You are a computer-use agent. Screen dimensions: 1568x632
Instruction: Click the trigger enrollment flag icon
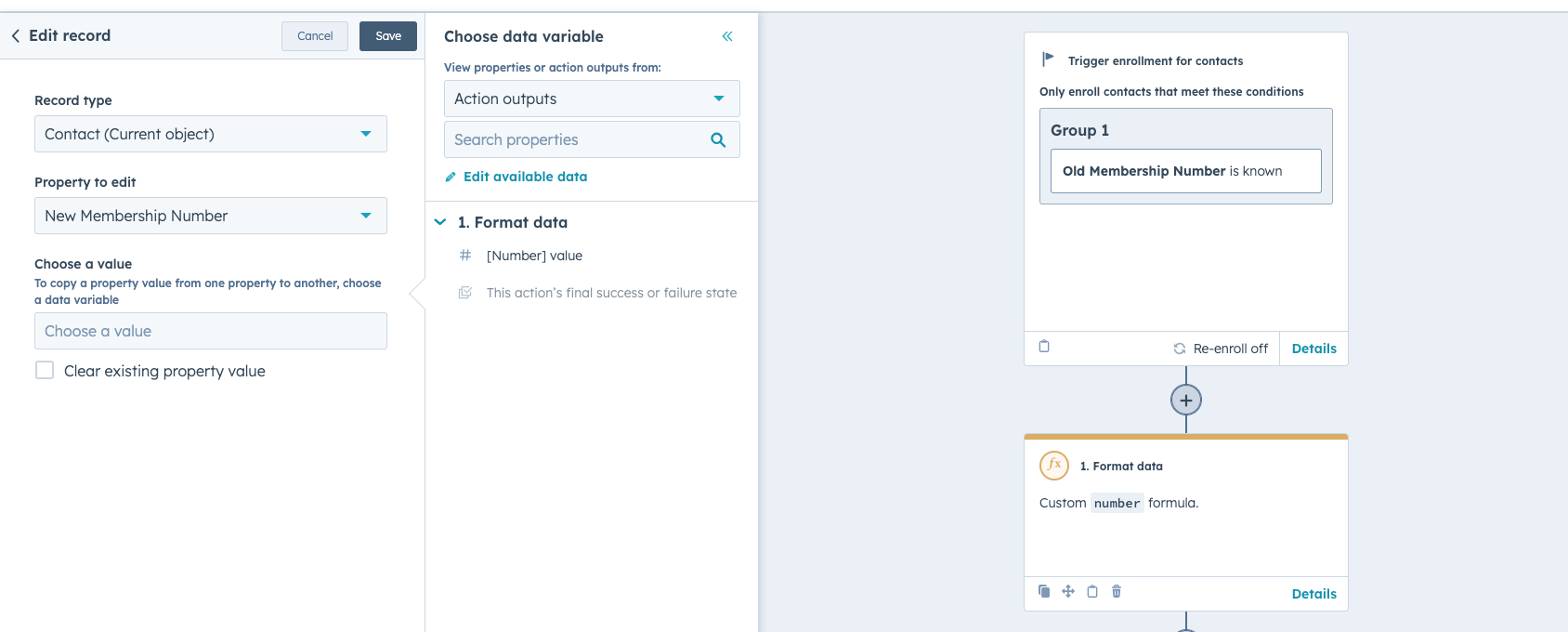1049,59
